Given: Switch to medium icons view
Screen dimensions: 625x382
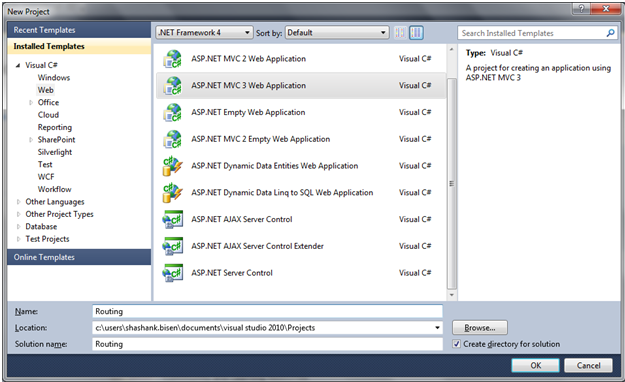Looking at the screenshot, I should (x=417, y=33).
